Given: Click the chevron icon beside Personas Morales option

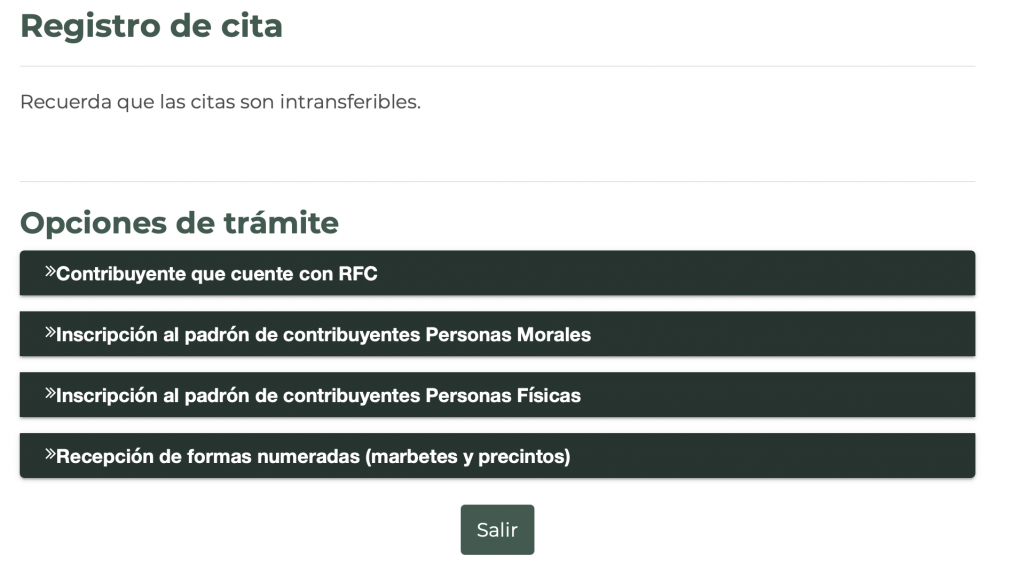Looking at the screenshot, I should (x=50, y=333).
